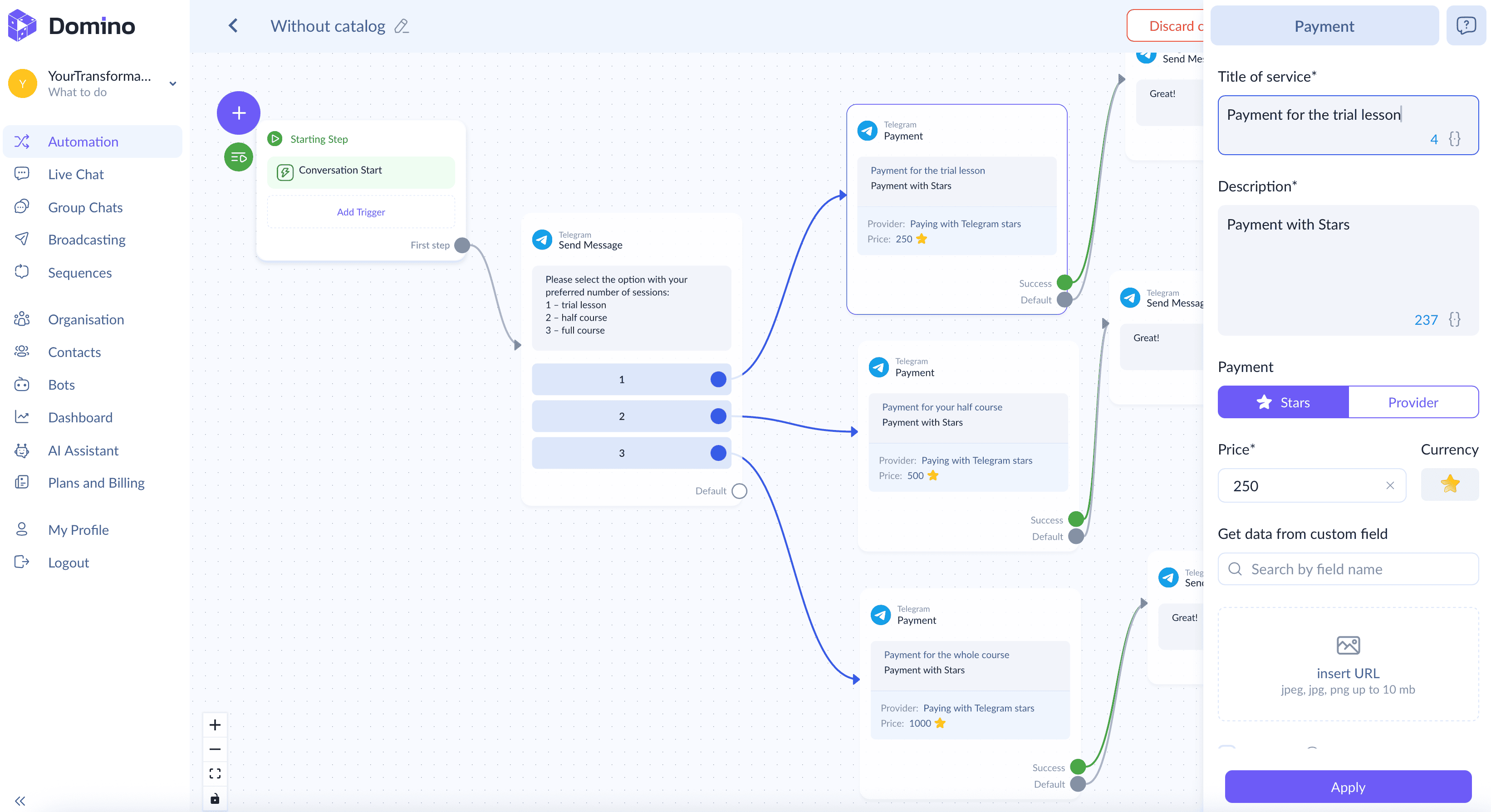1491x812 pixels.
Task: Click the insert URL upload area
Action: [1348, 664]
